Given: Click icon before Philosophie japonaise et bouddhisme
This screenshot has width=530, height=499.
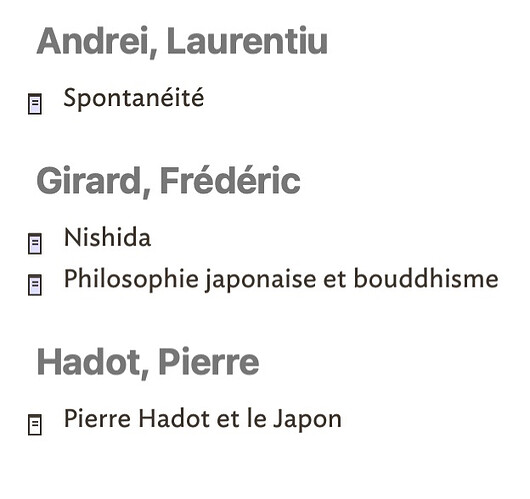Looking at the screenshot, I should pyautogui.click(x=35, y=285).
